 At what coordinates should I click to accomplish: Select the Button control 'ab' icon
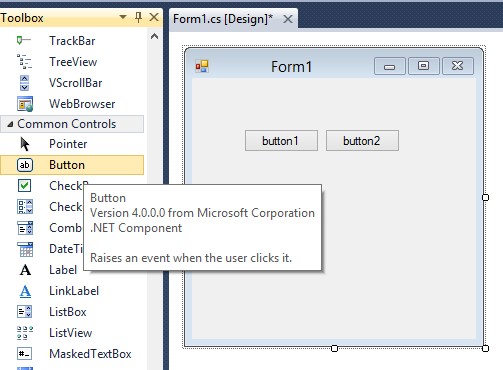tap(25, 165)
